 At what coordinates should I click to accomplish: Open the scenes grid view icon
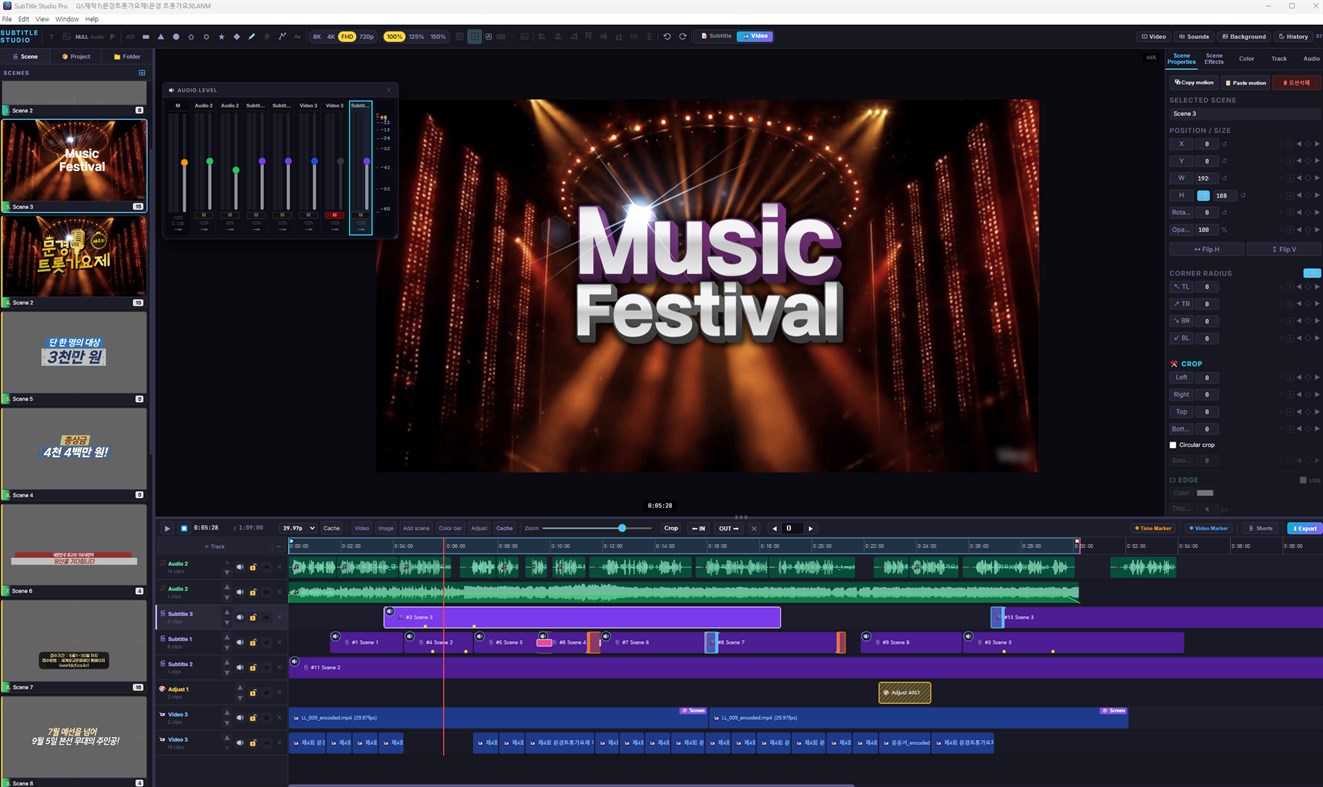142,73
